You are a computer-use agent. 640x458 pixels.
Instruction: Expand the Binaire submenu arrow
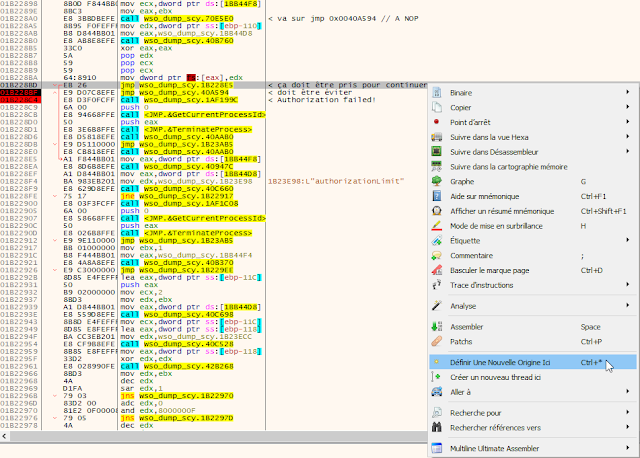click(628, 92)
